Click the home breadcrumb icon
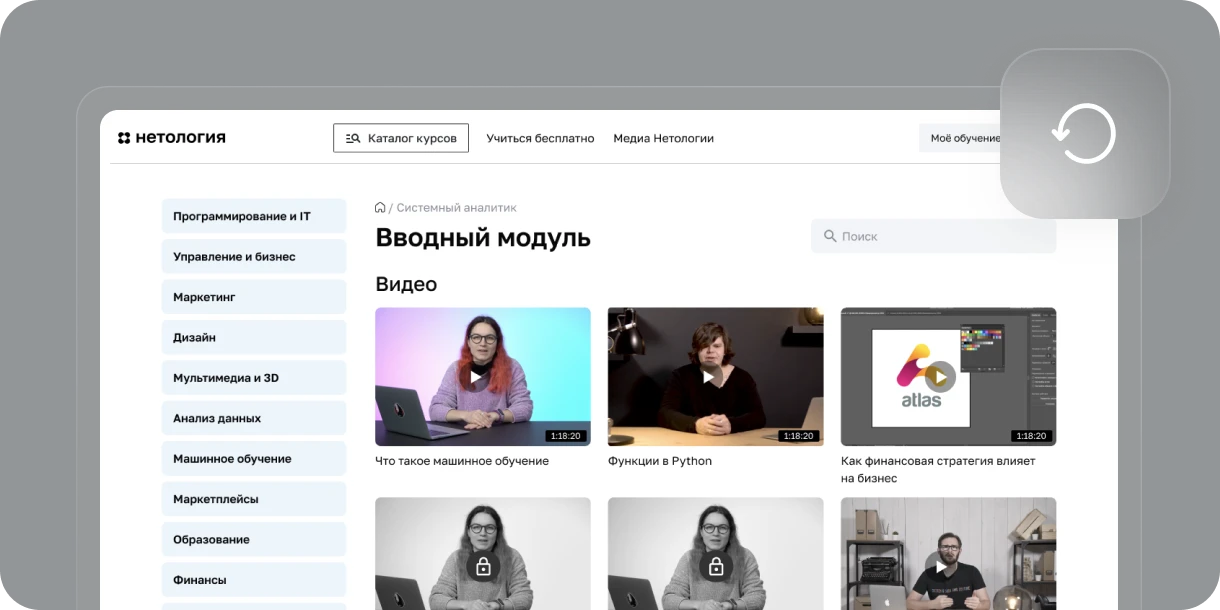The width and height of the screenshot is (1220, 610). (x=380, y=208)
